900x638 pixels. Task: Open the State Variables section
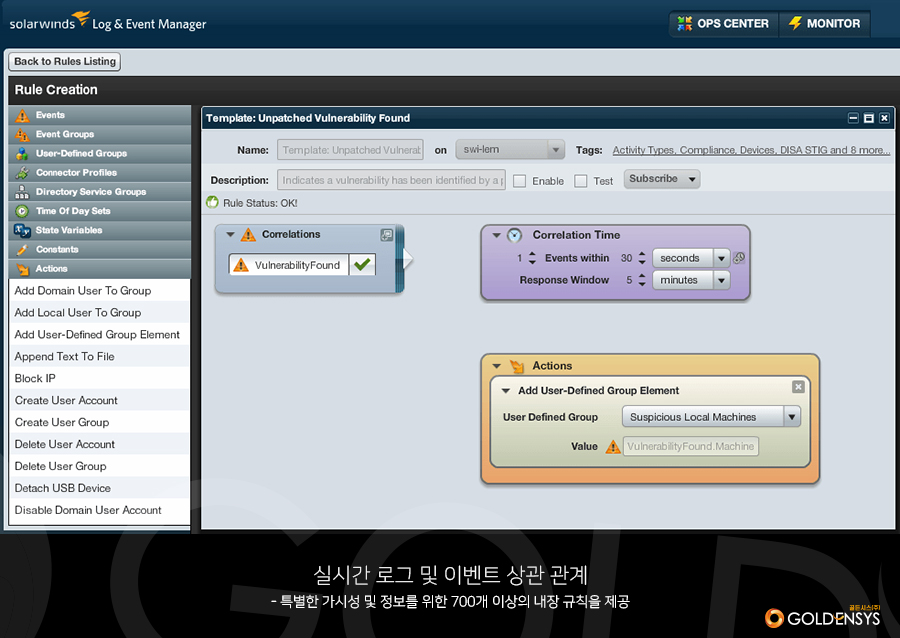(100, 231)
